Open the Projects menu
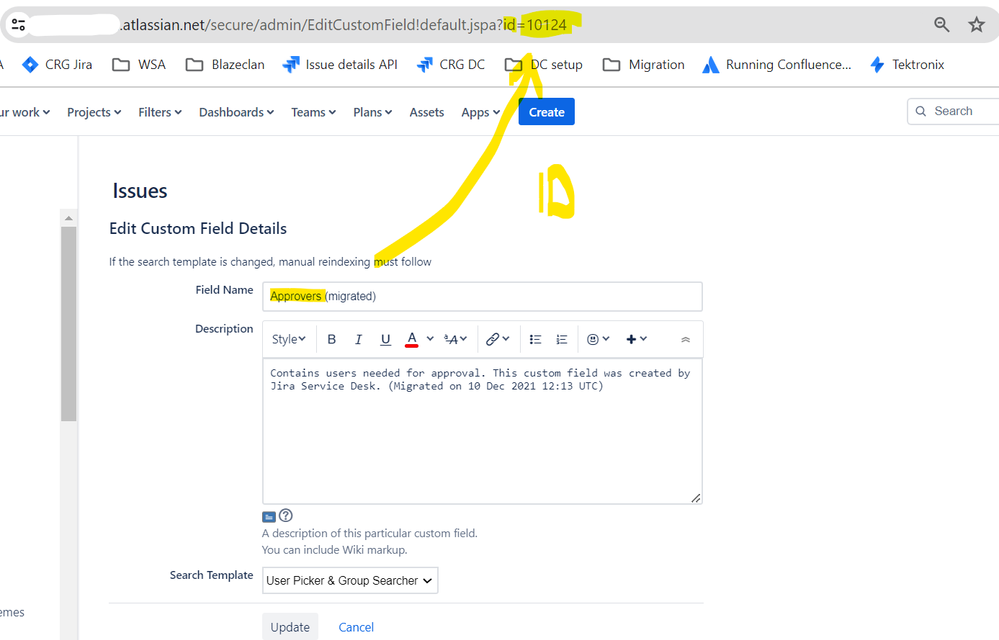The image size is (999, 640). (93, 112)
